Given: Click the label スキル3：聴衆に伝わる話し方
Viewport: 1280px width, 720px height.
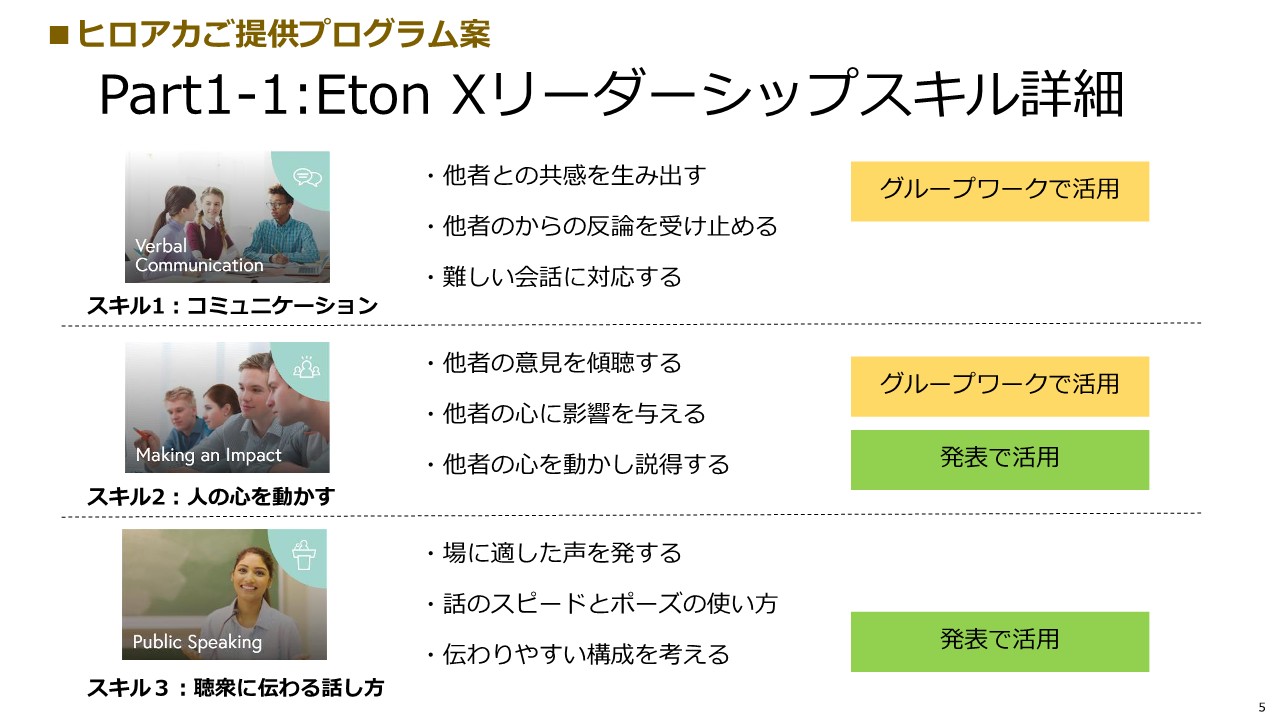Looking at the screenshot, I should tap(235, 688).
